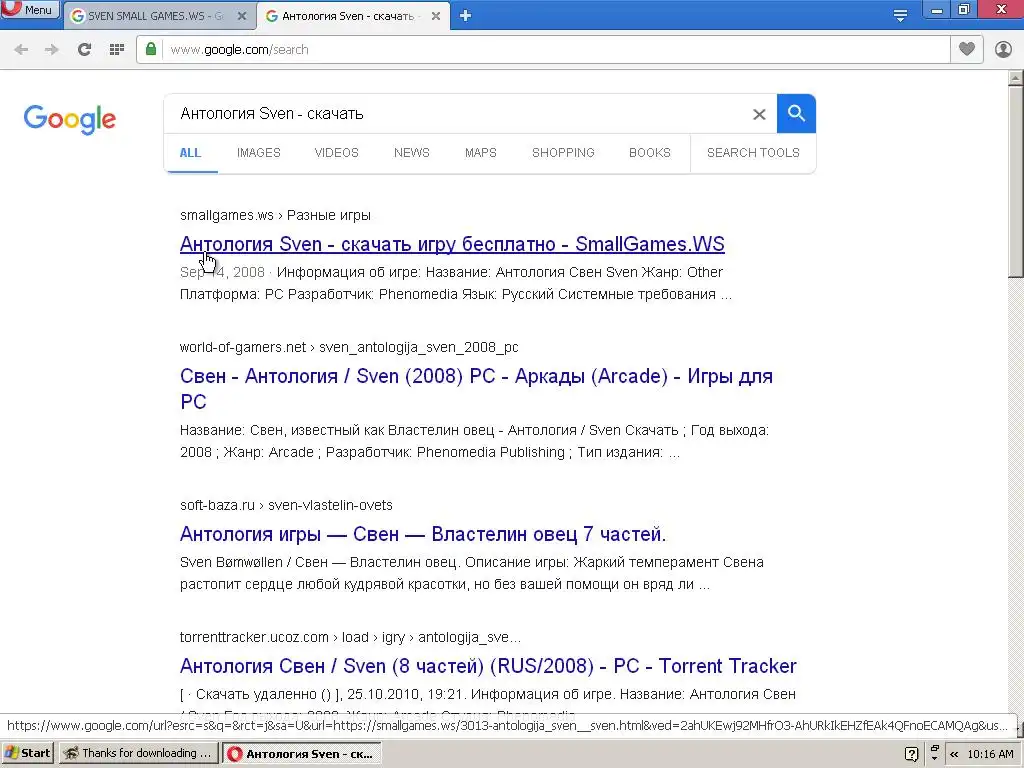Expand hidden system tray icons
This screenshot has width=1024, height=768.
(954, 754)
